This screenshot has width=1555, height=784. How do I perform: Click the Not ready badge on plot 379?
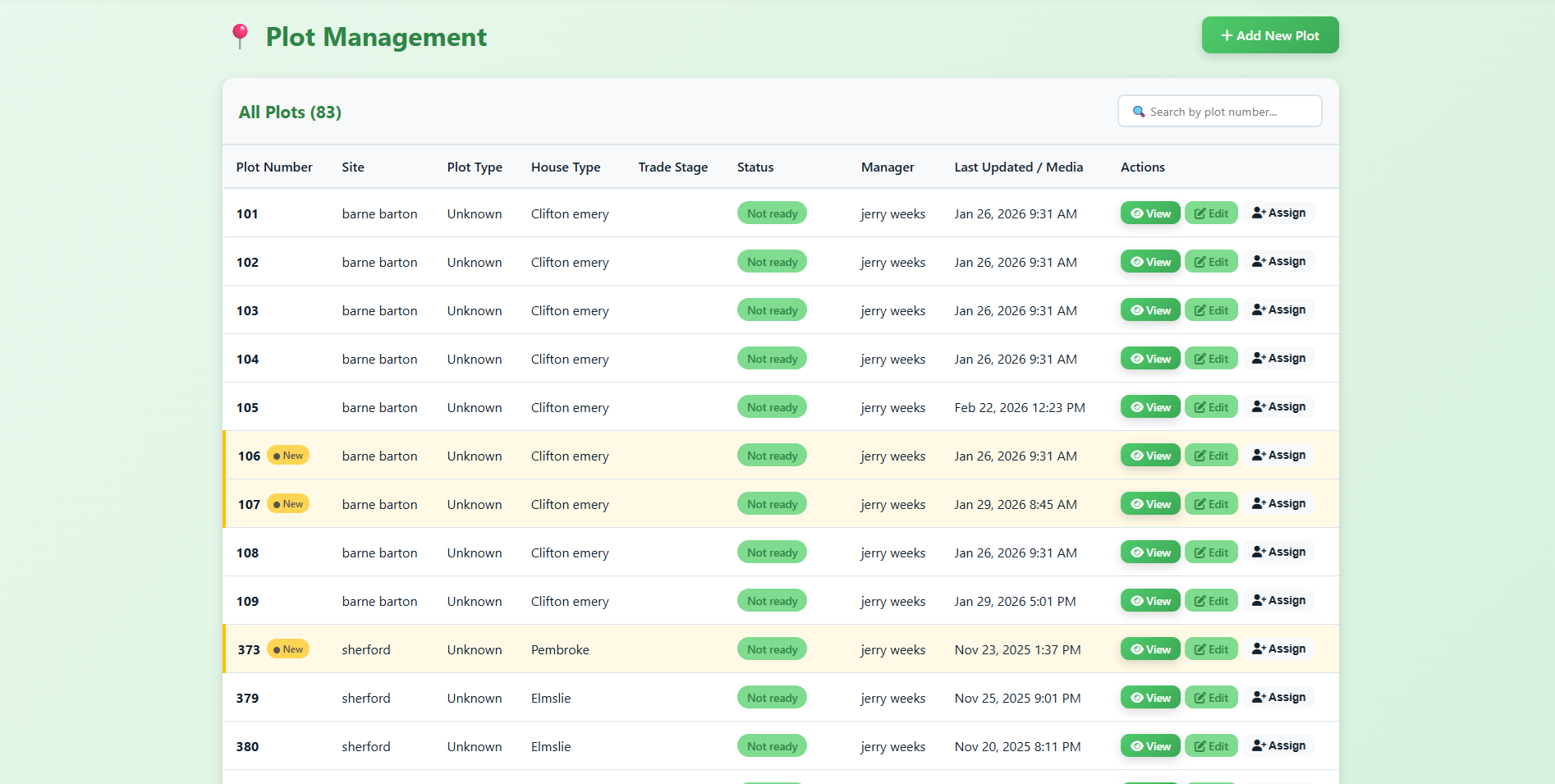[772, 698]
